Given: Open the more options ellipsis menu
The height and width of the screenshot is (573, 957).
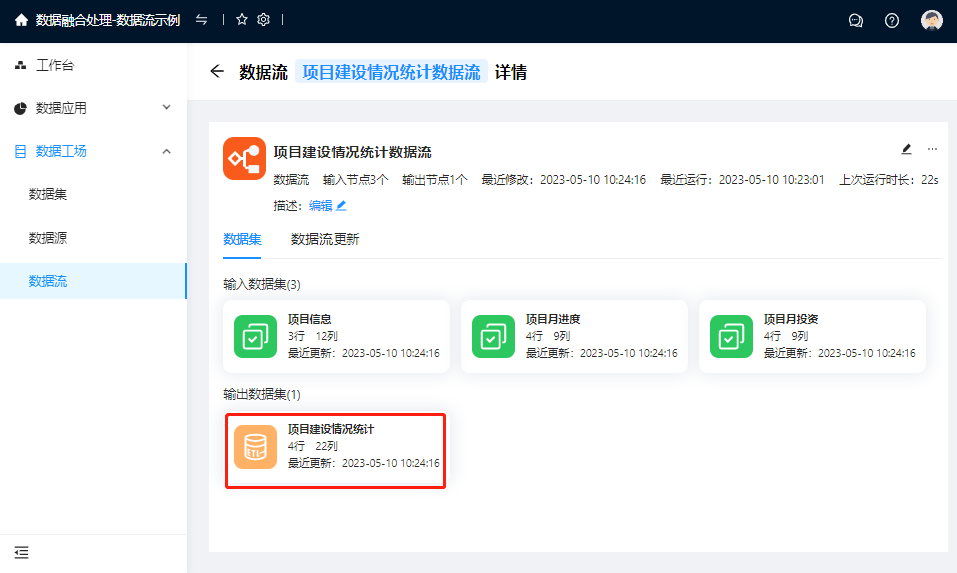Looking at the screenshot, I should coord(932,149).
